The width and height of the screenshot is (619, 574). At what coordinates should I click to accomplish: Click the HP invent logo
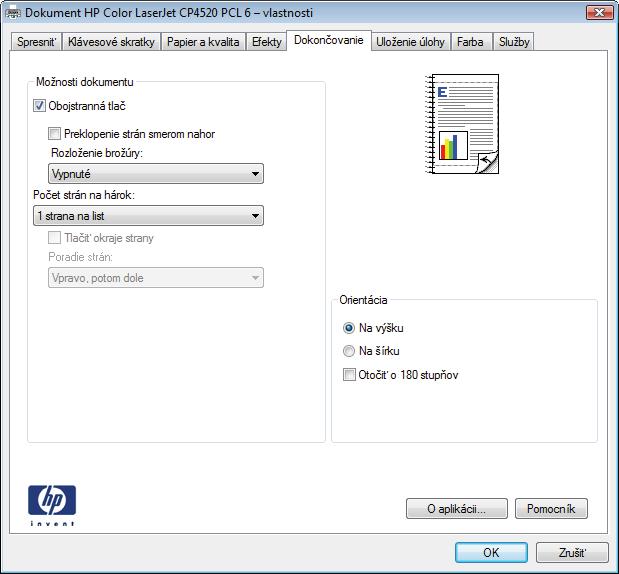(52, 505)
